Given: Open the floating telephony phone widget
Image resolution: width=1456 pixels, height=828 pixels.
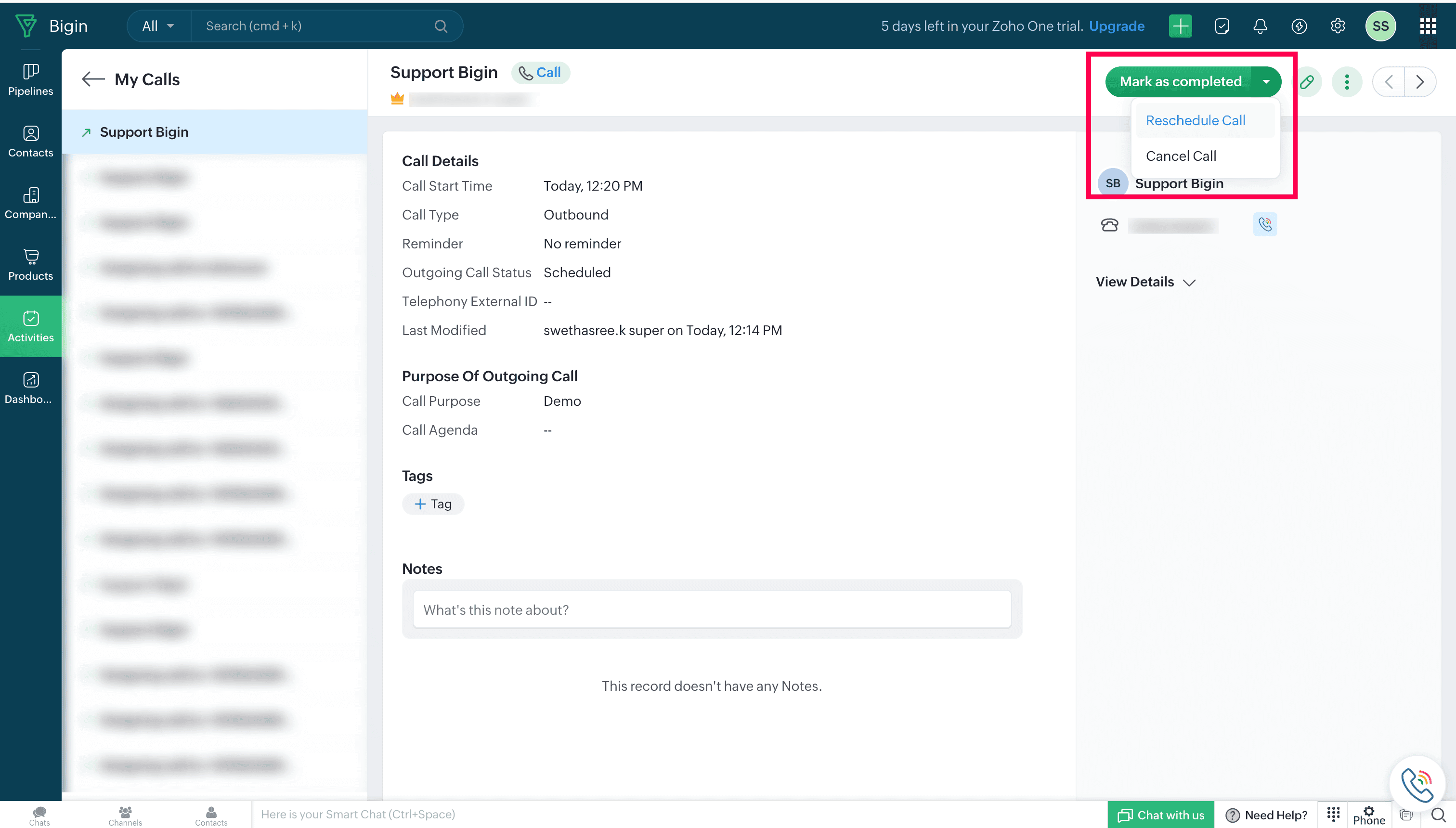Looking at the screenshot, I should point(1417,784).
